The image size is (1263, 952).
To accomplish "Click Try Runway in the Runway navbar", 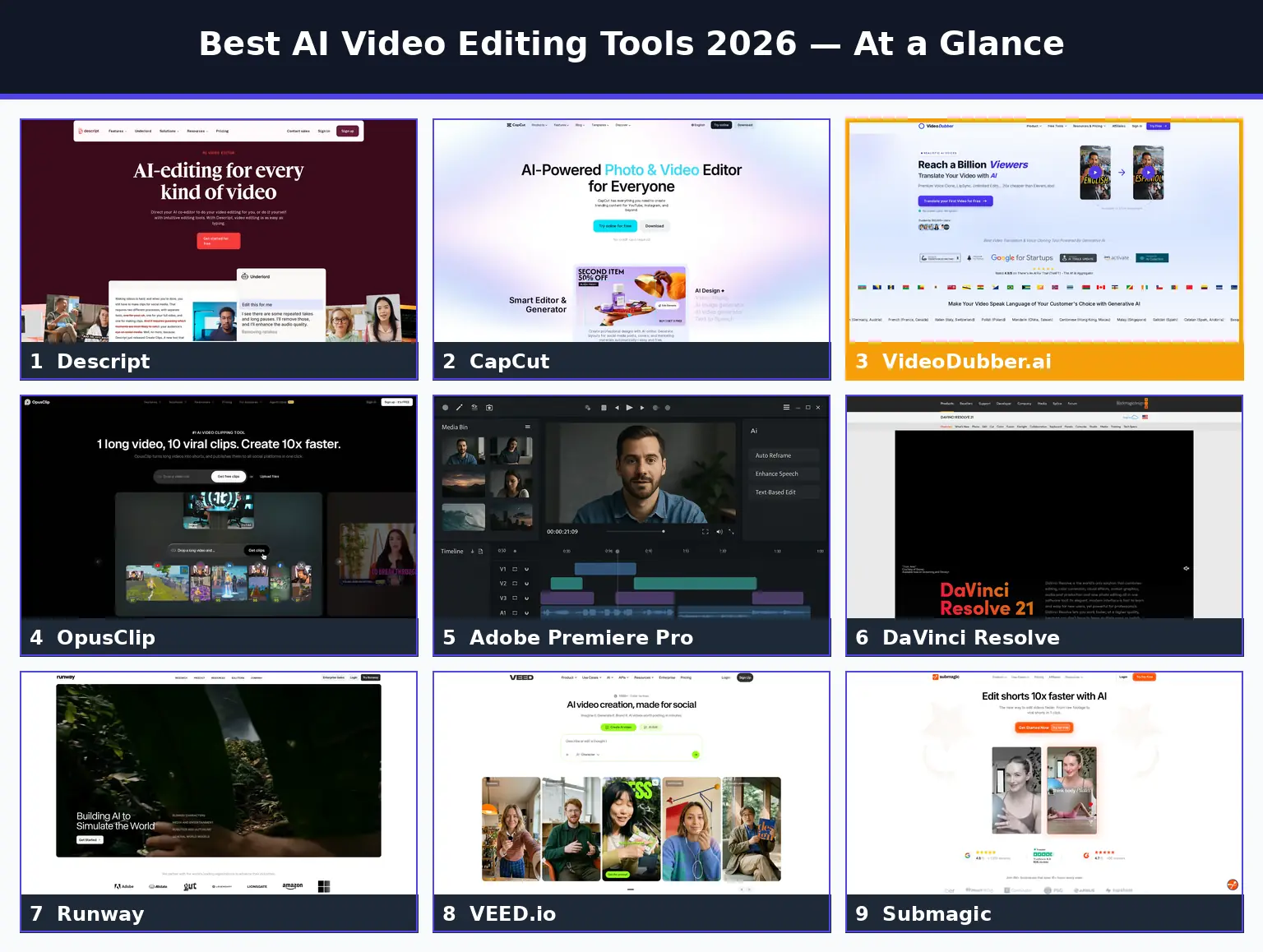I will (x=371, y=677).
